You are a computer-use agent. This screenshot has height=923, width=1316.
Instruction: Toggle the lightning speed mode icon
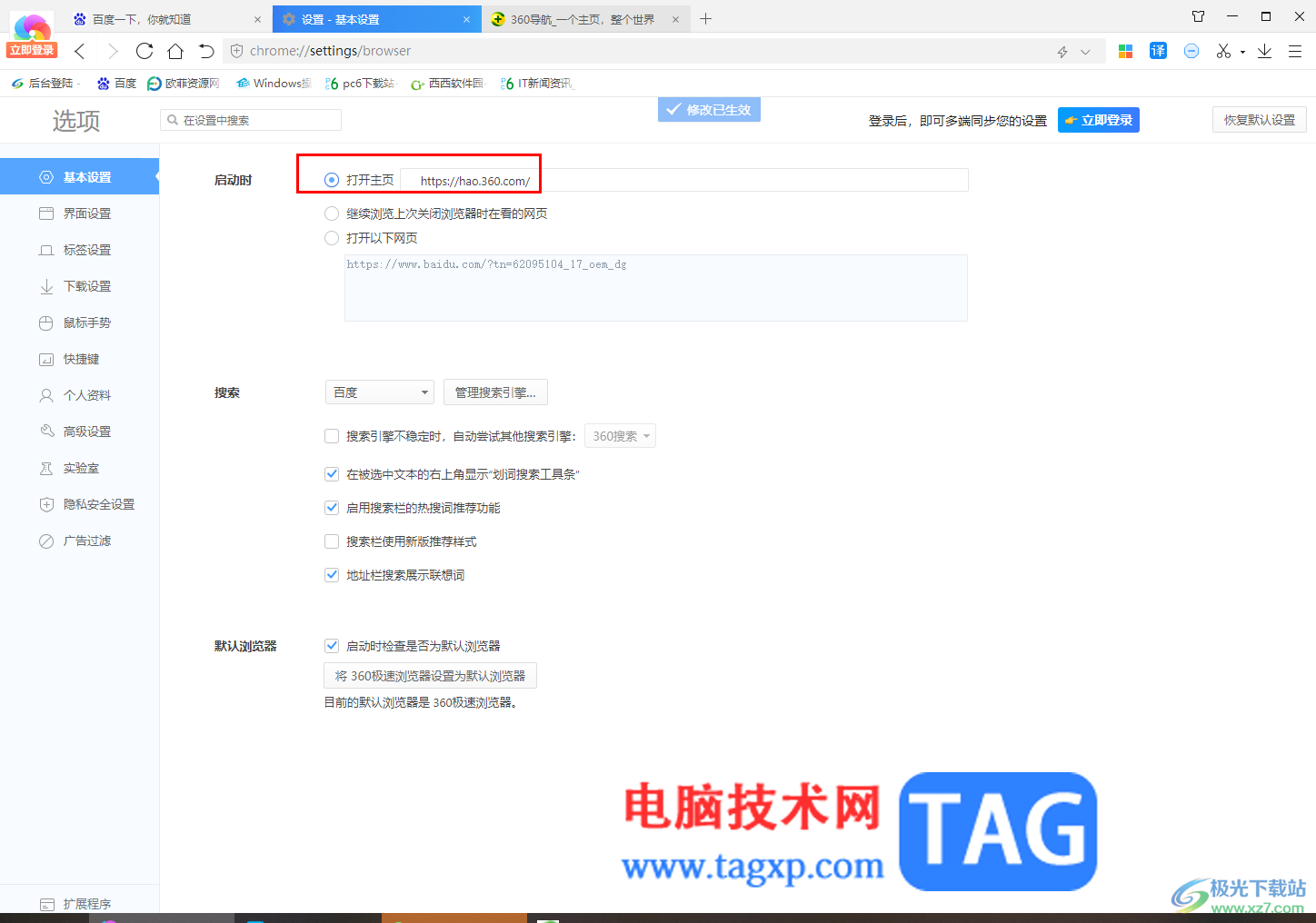[1062, 52]
